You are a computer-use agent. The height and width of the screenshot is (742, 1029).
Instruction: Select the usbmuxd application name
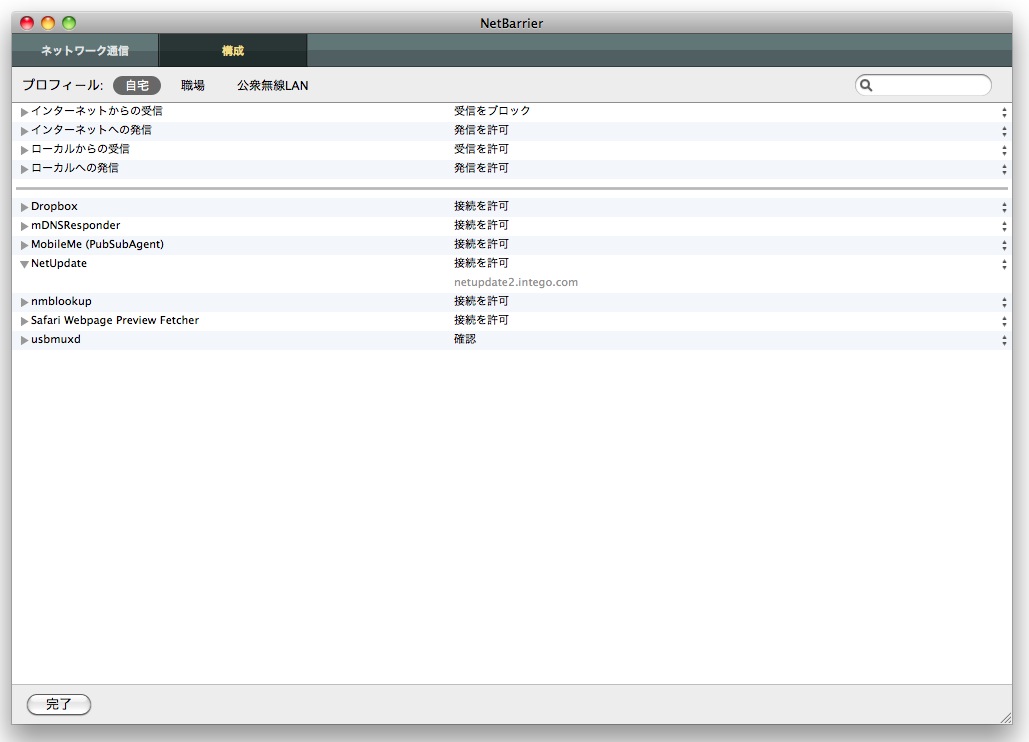pos(56,339)
